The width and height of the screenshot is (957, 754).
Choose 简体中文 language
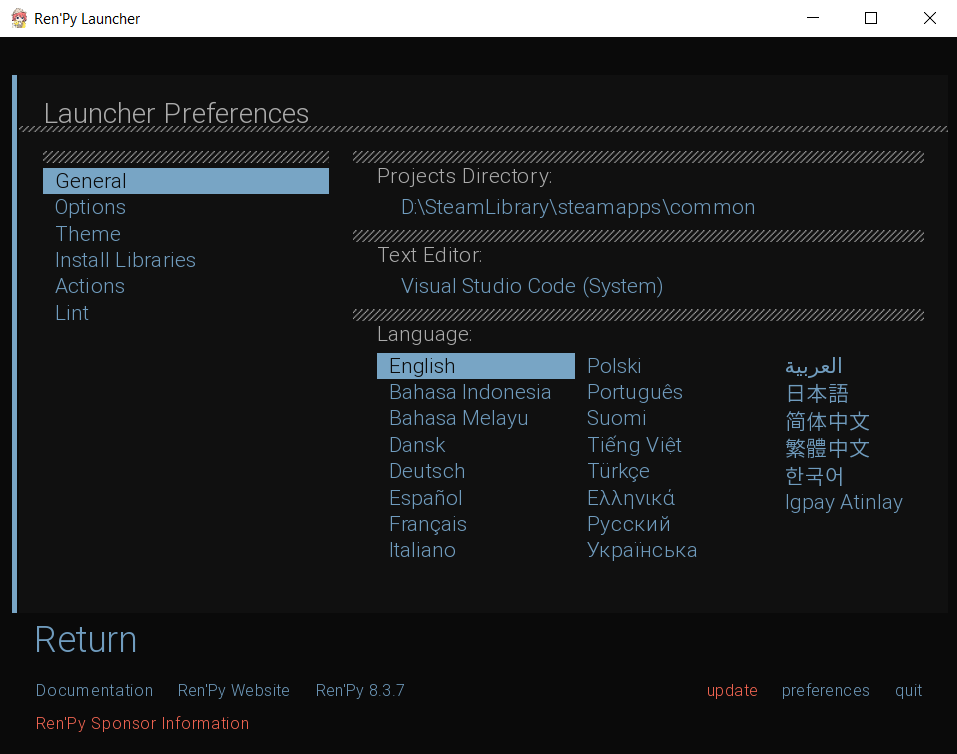(827, 421)
